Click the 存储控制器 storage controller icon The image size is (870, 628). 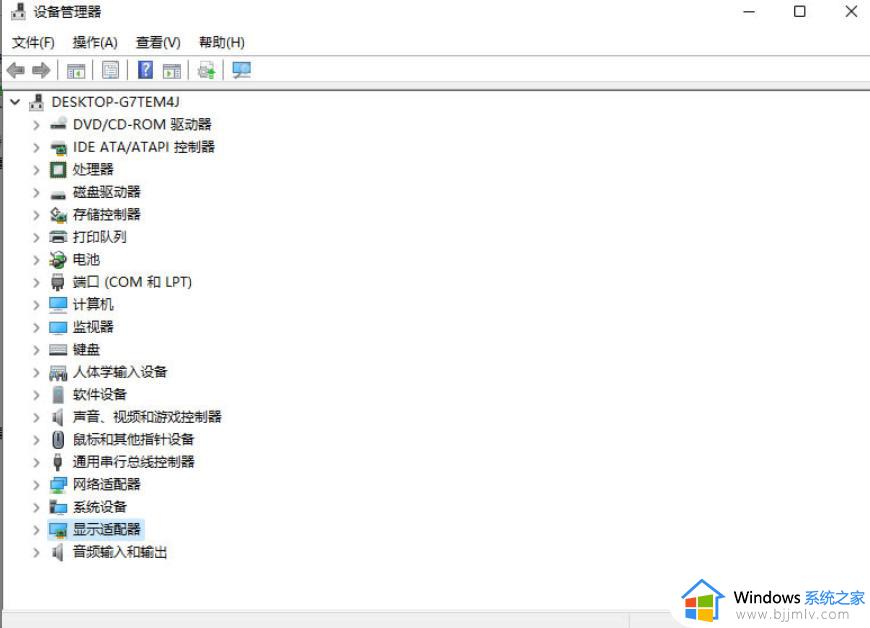pos(58,215)
